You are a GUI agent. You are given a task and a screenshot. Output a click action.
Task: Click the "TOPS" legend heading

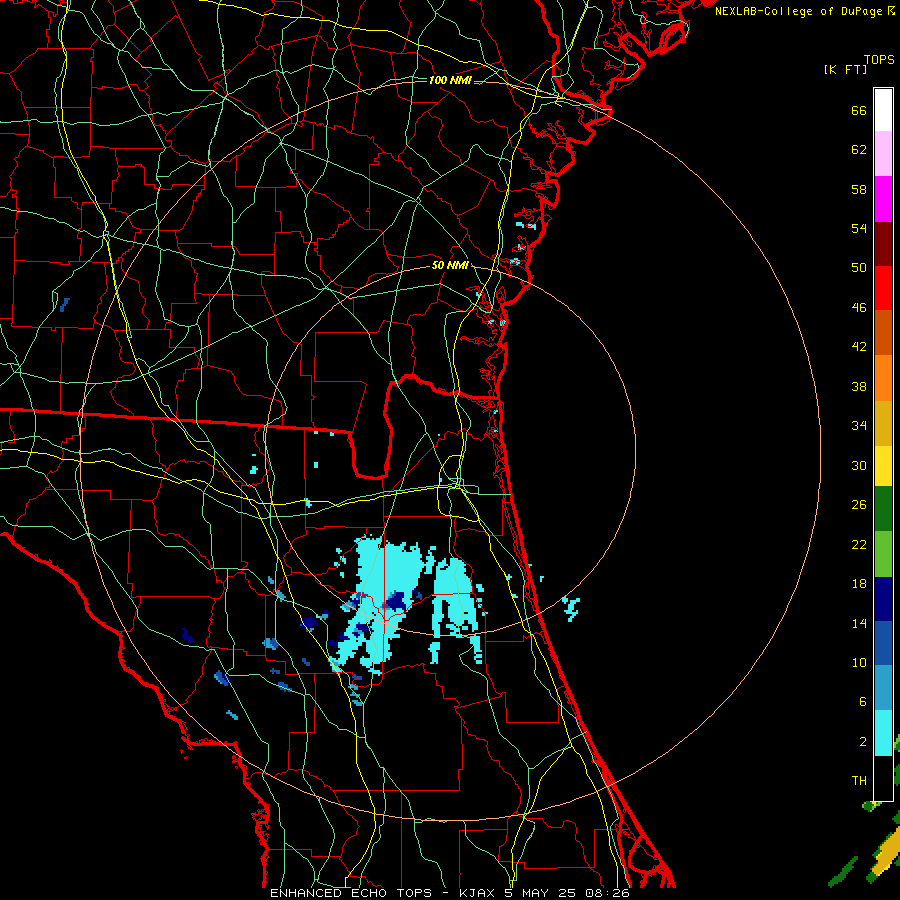pyautogui.click(x=879, y=60)
